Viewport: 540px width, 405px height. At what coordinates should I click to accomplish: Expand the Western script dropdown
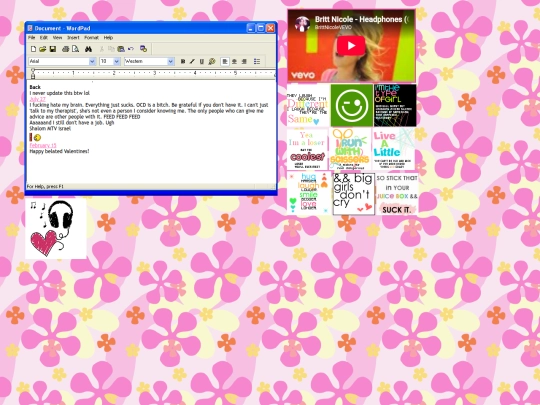(170, 61)
